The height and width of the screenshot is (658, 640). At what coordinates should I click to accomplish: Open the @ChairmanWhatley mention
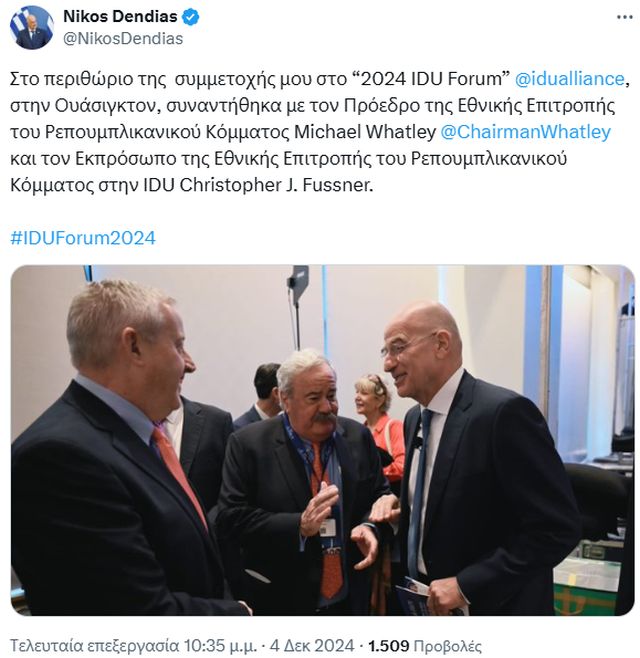pos(525,132)
